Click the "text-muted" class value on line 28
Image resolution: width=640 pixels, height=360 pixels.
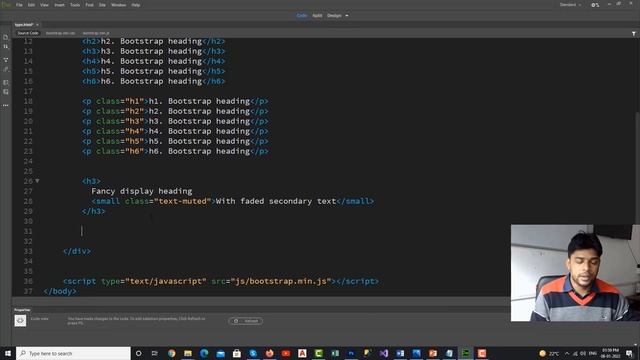click(182, 201)
